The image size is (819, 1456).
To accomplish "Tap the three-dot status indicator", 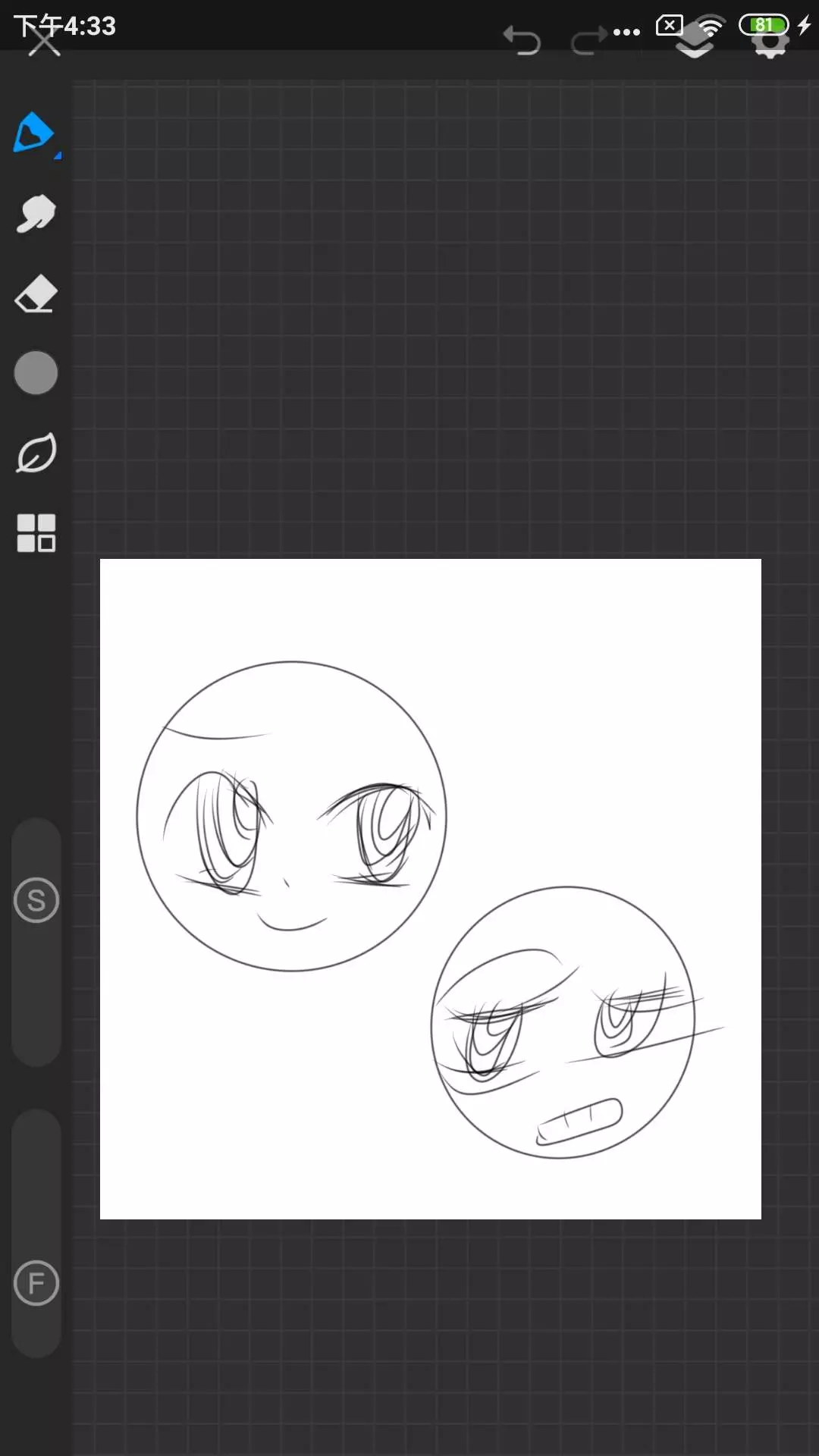I will tap(627, 32).
